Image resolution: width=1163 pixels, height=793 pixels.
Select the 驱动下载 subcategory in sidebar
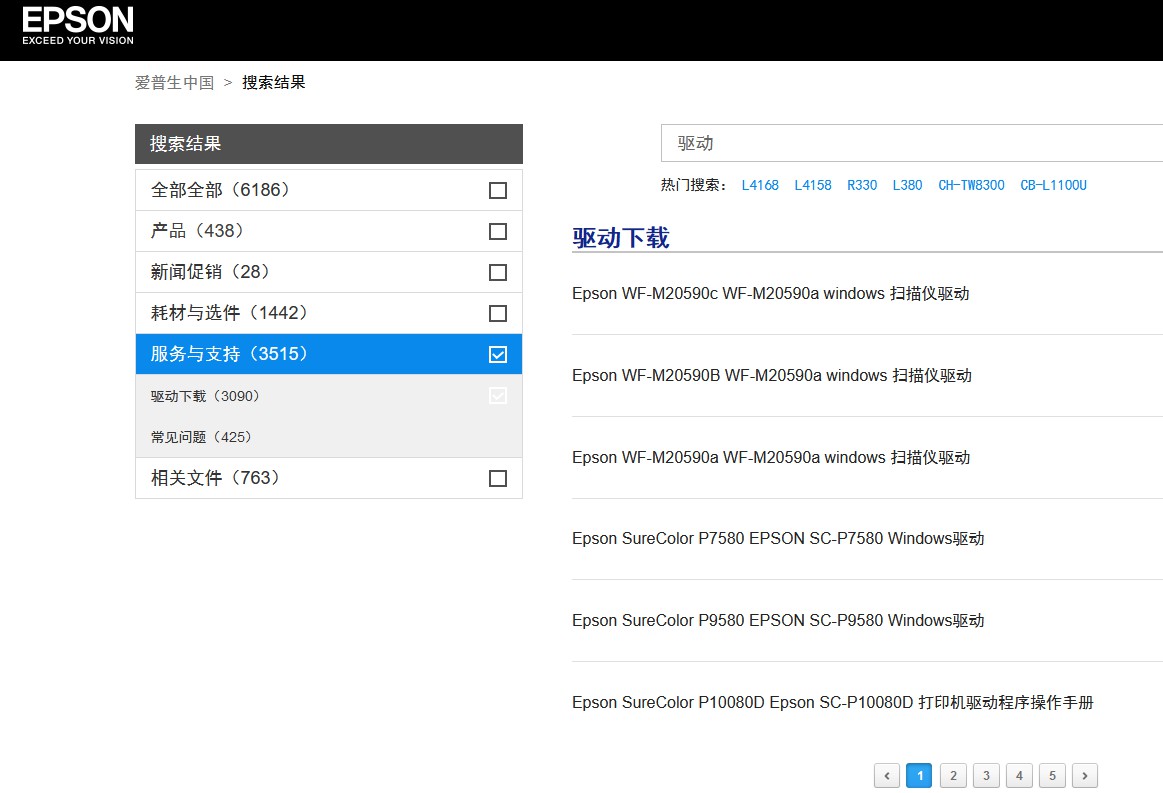(x=205, y=395)
